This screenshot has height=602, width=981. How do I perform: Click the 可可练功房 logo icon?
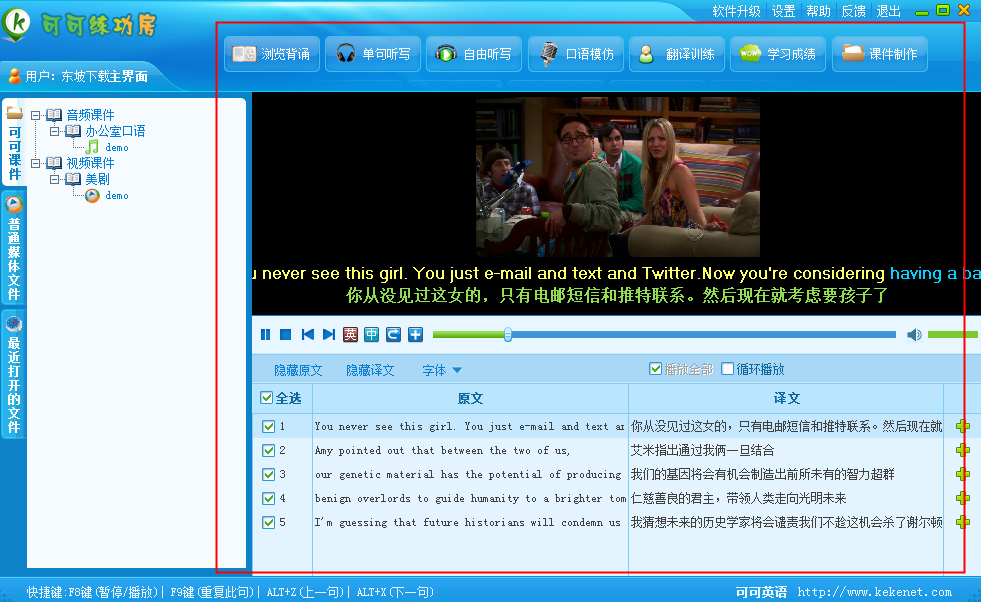[16, 24]
